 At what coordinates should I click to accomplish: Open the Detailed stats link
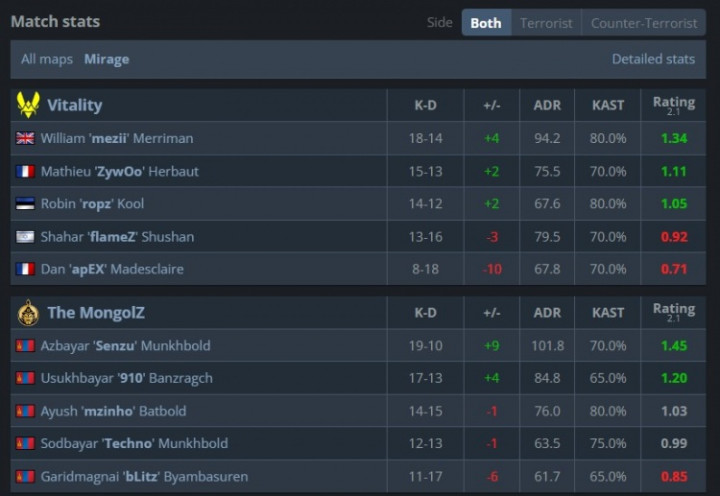click(x=653, y=59)
